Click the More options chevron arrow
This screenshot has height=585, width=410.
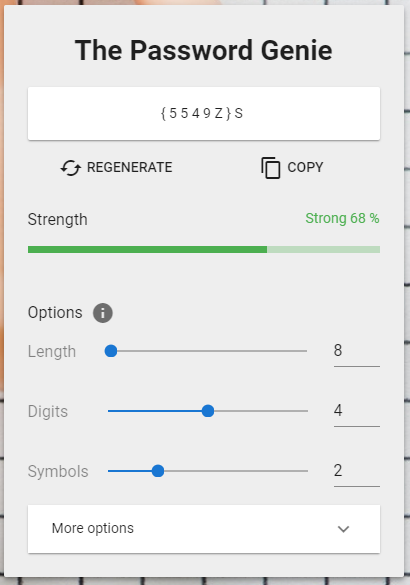point(343,529)
